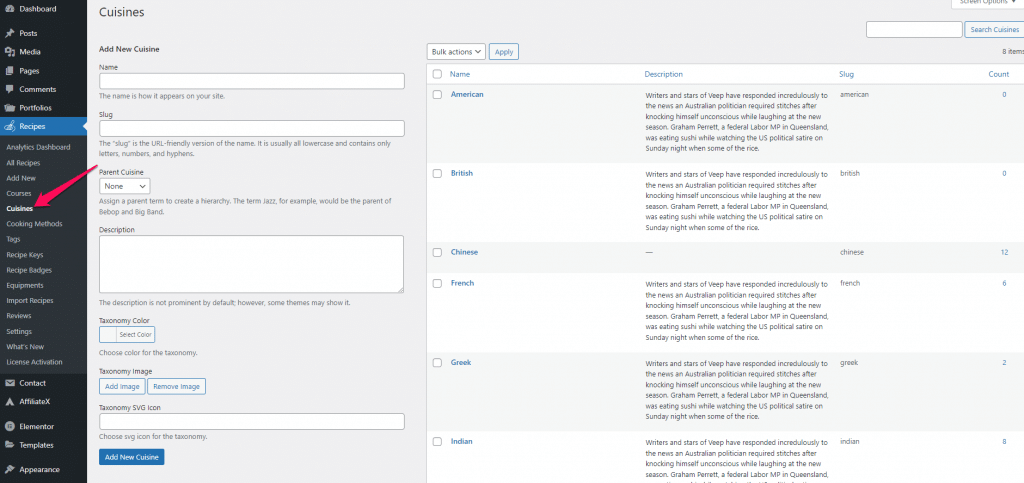The width and height of the screenshot is (1024, 483).
Task: Click the Posts pin icon
Action: (x=9, y=33)
